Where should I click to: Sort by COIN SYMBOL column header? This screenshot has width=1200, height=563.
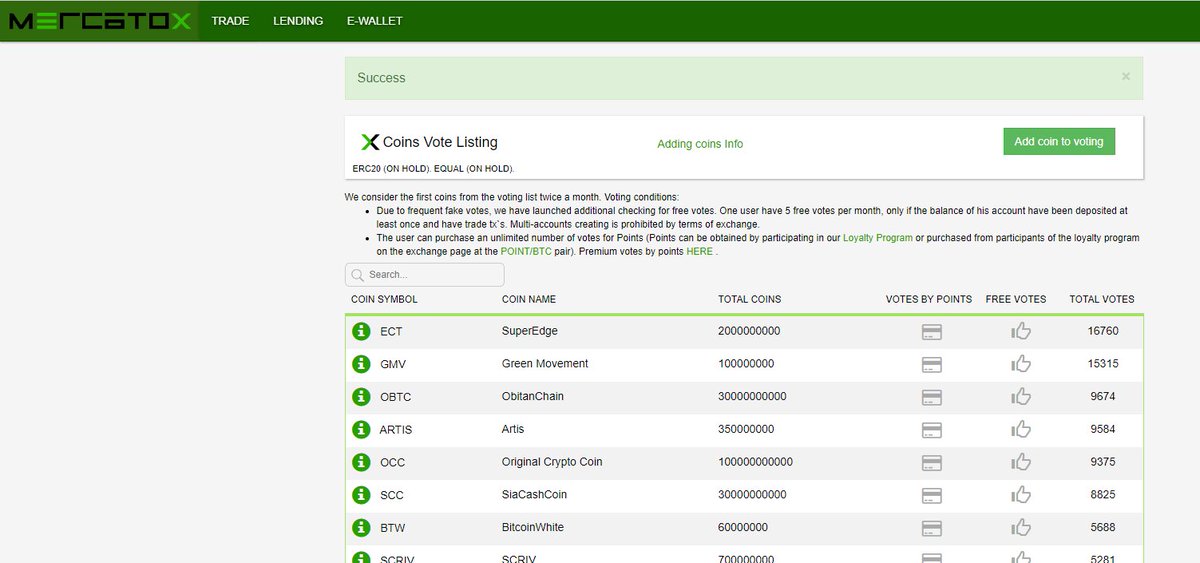tap(384, 299)
